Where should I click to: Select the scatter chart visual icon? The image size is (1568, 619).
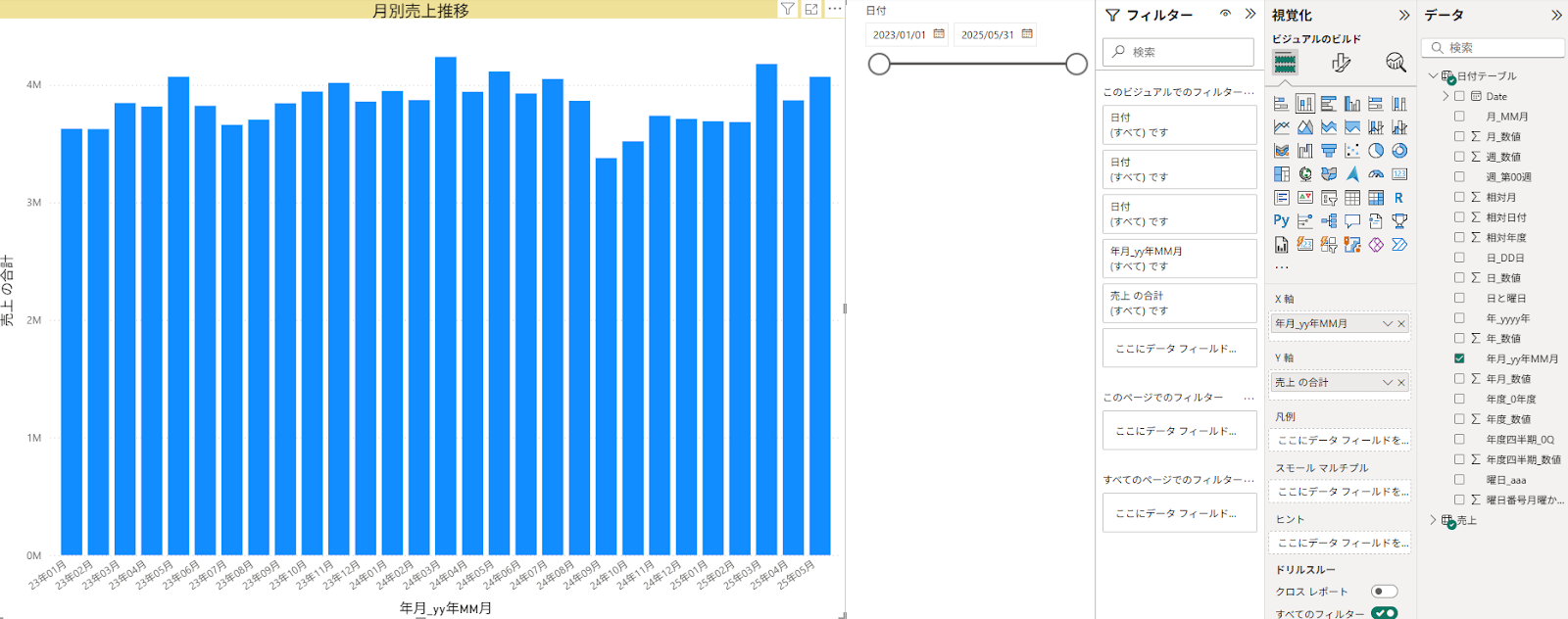pos(1352,151)
